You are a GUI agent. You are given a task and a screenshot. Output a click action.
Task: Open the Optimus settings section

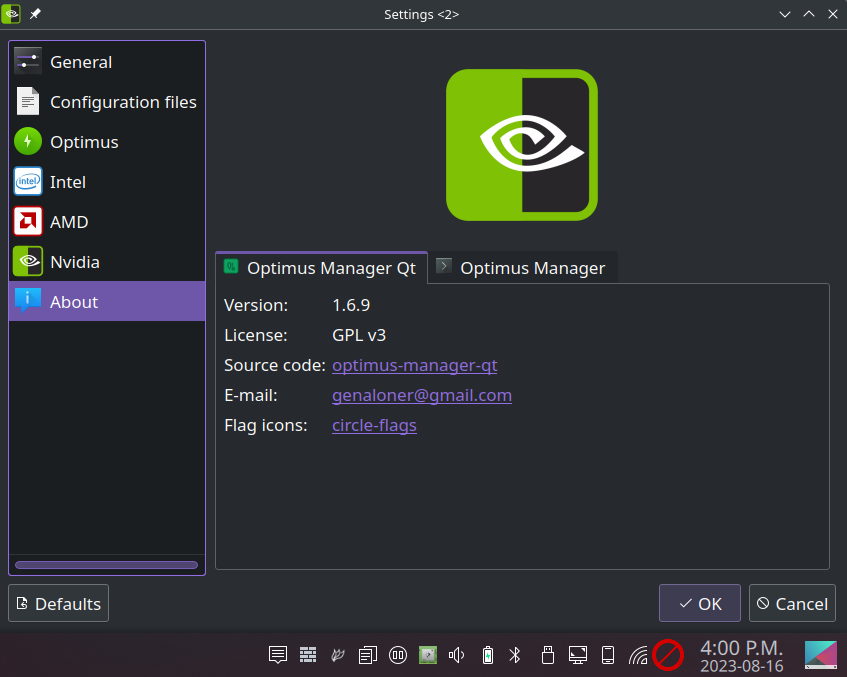click(107, 142)
